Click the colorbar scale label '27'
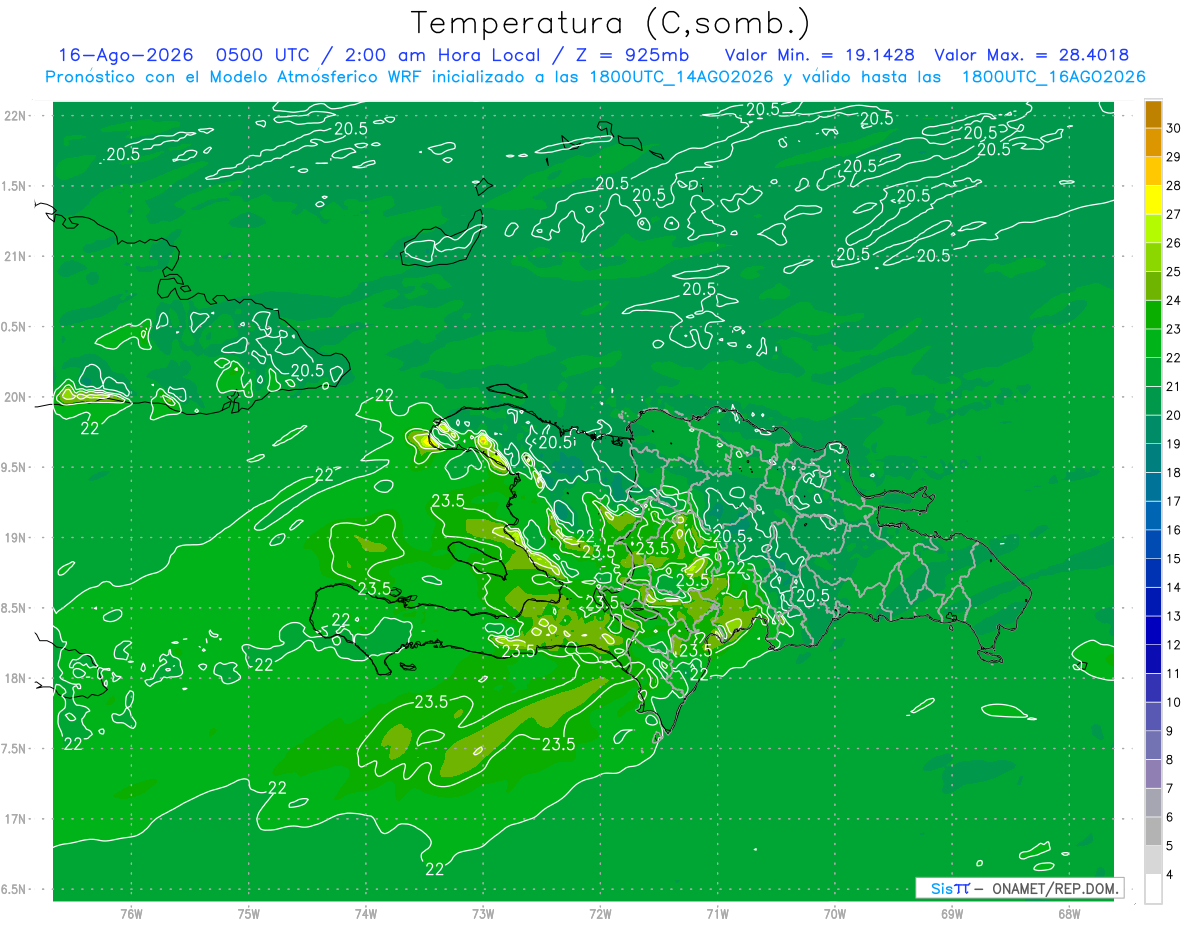The image size is (1200, 927). 1174,214
